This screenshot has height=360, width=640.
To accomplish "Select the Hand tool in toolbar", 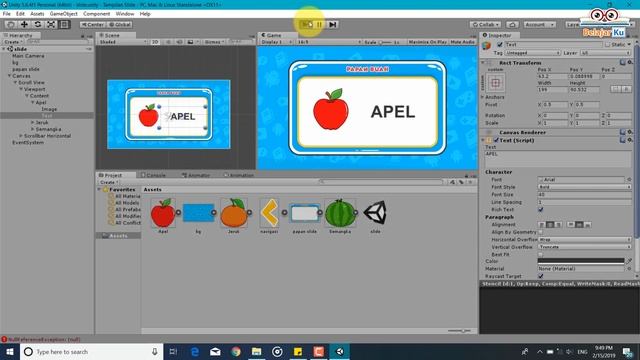I will (x=11, y=24).
